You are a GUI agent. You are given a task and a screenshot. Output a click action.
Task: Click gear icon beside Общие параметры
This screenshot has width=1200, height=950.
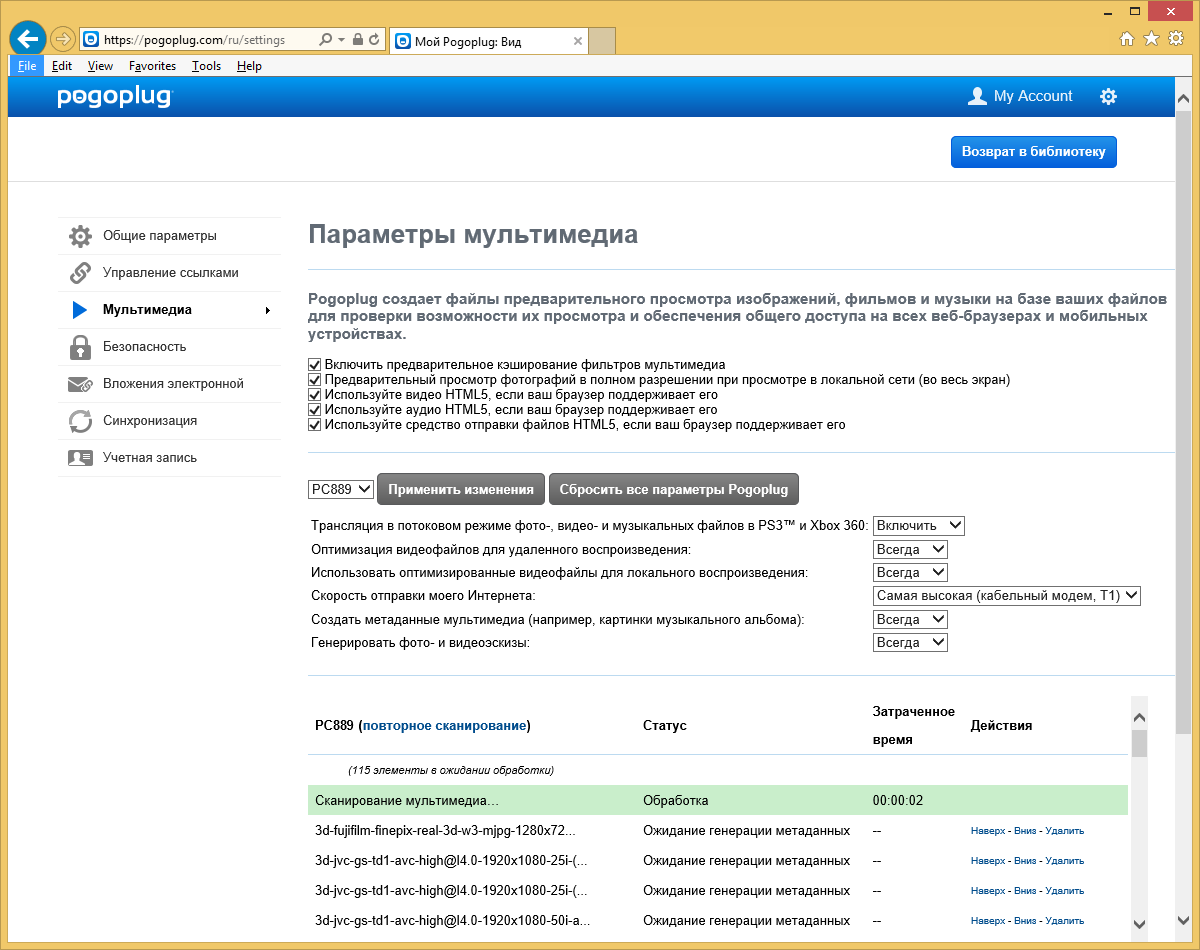[x=80, y=236]
